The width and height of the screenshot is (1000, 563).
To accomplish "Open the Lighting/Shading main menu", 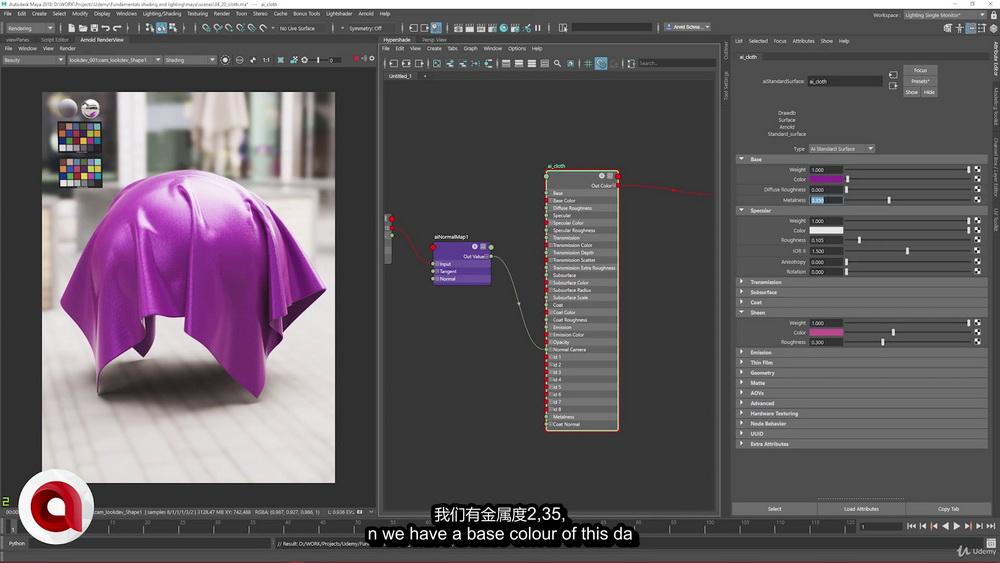I will coord(161,13).
